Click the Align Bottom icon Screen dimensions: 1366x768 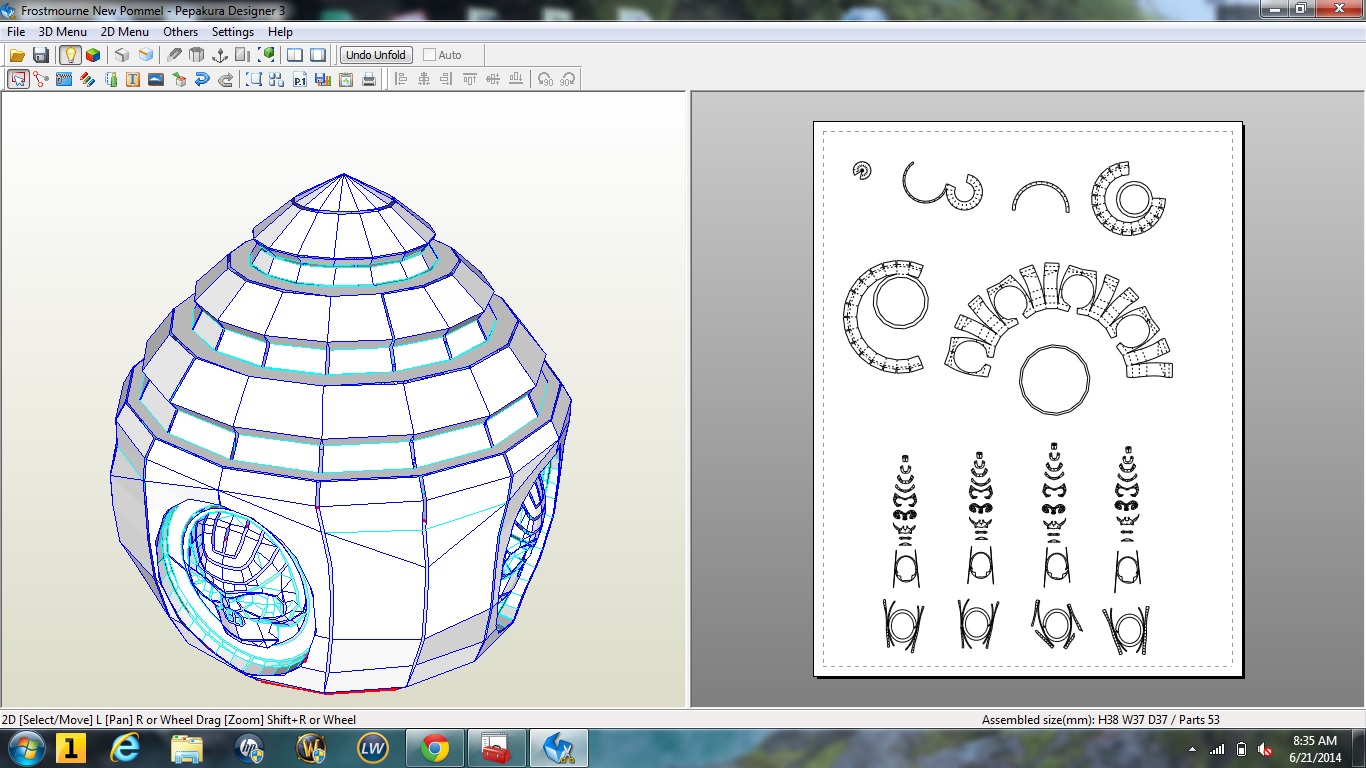[x=516, y=79]
